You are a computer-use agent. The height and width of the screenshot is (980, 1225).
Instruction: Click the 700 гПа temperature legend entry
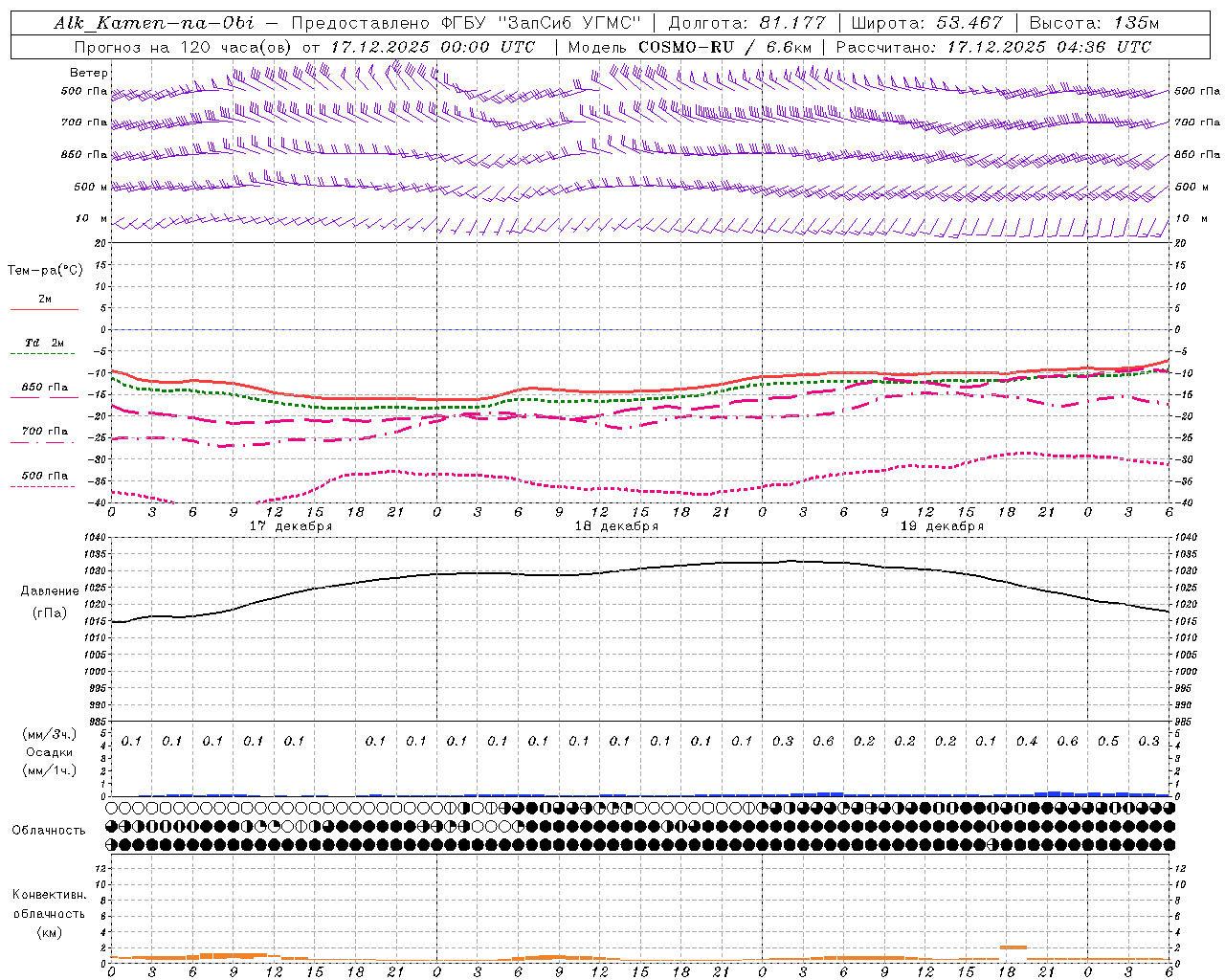pyautogui.click(x=45, y=432)
